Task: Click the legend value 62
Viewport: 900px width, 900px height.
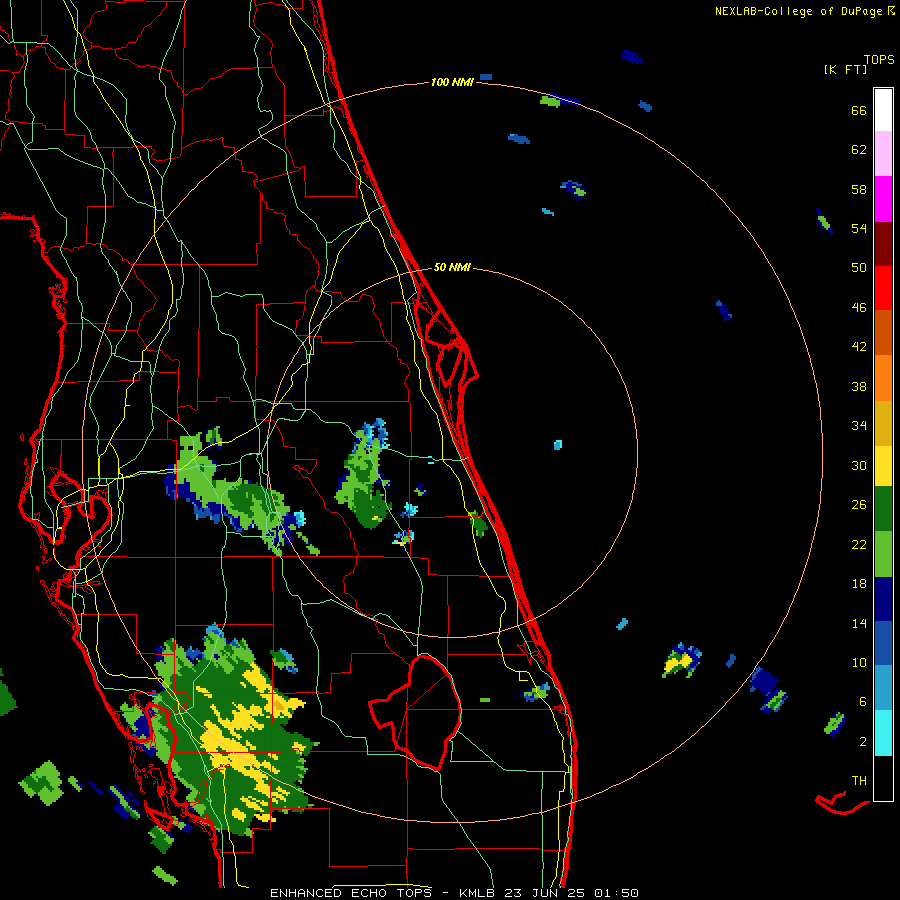Action: [859, 150]
